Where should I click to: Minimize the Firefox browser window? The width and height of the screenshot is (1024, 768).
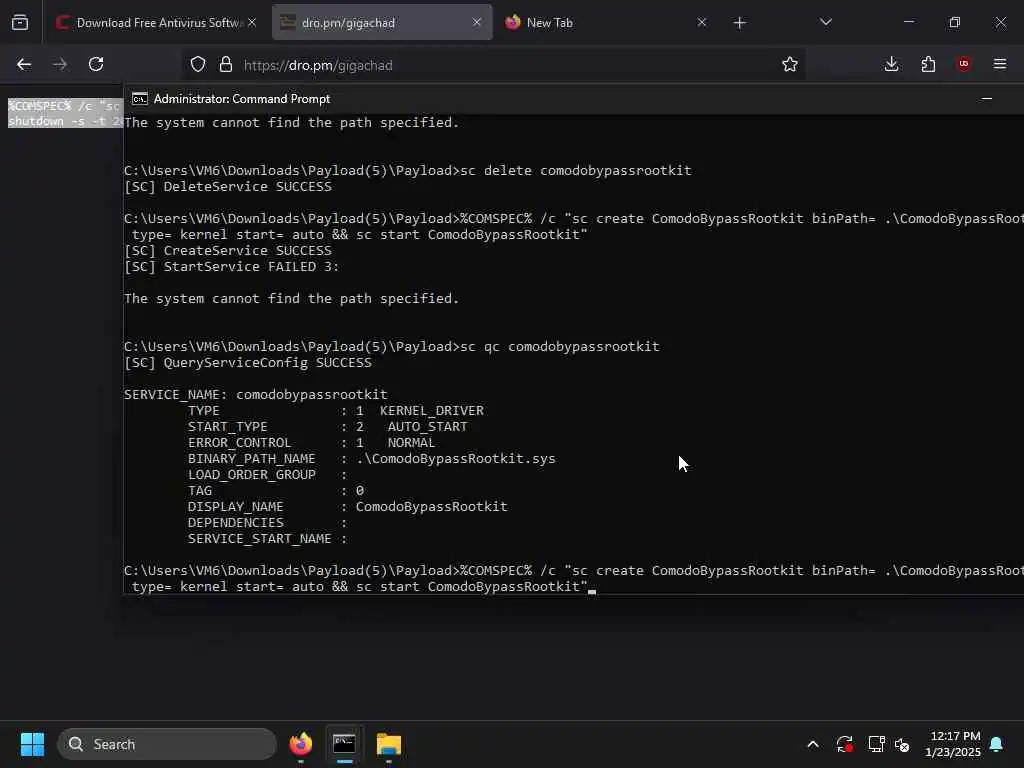(908, 22)
